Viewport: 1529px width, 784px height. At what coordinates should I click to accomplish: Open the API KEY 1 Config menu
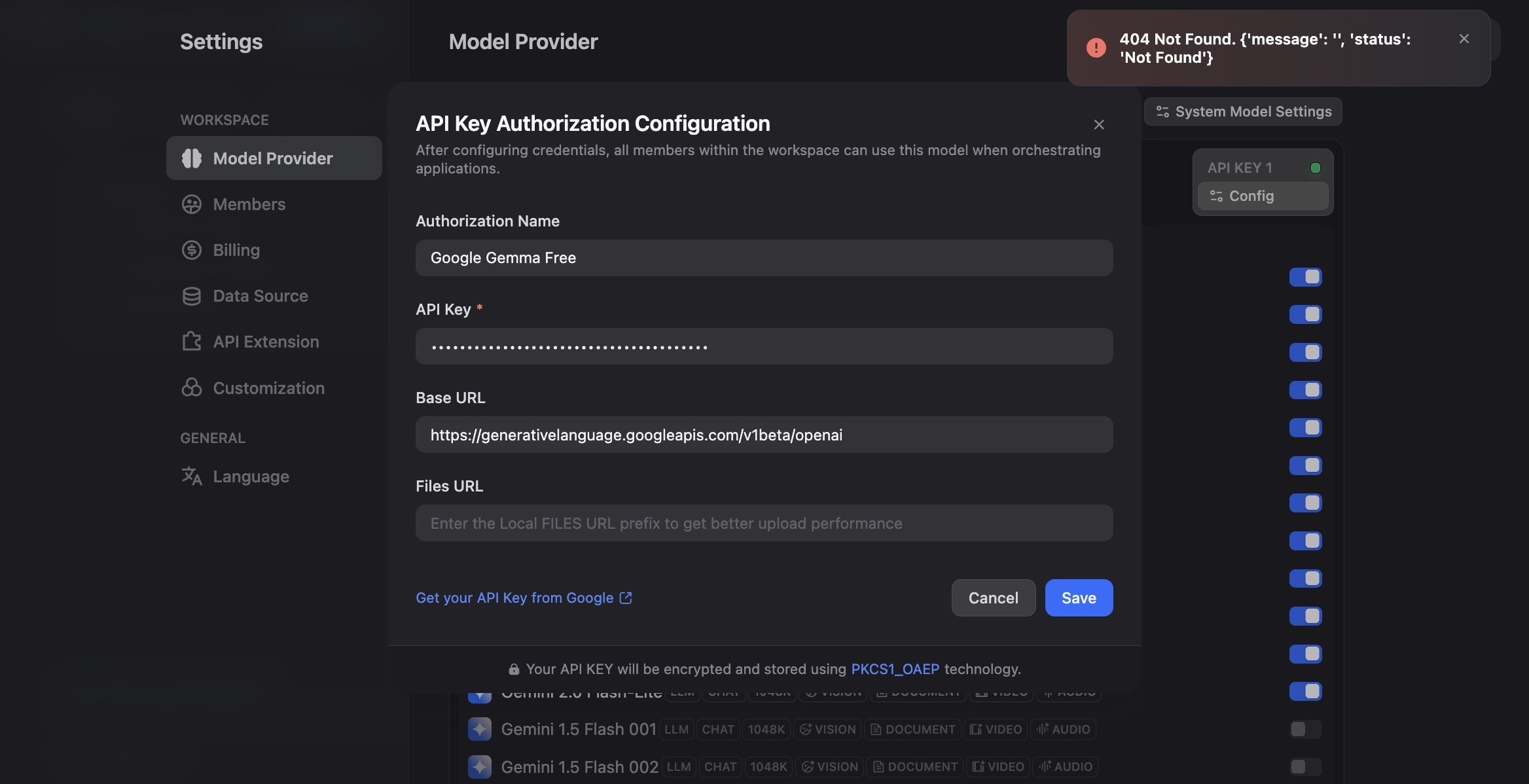[x=1262, y=196]
